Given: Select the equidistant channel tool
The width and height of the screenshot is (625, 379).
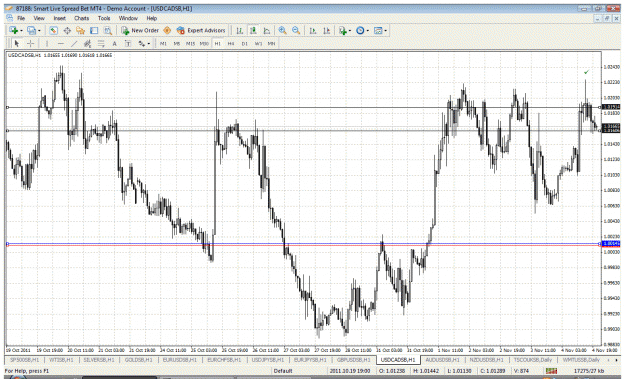Looking at the screenshot, I should pos(88,43).
